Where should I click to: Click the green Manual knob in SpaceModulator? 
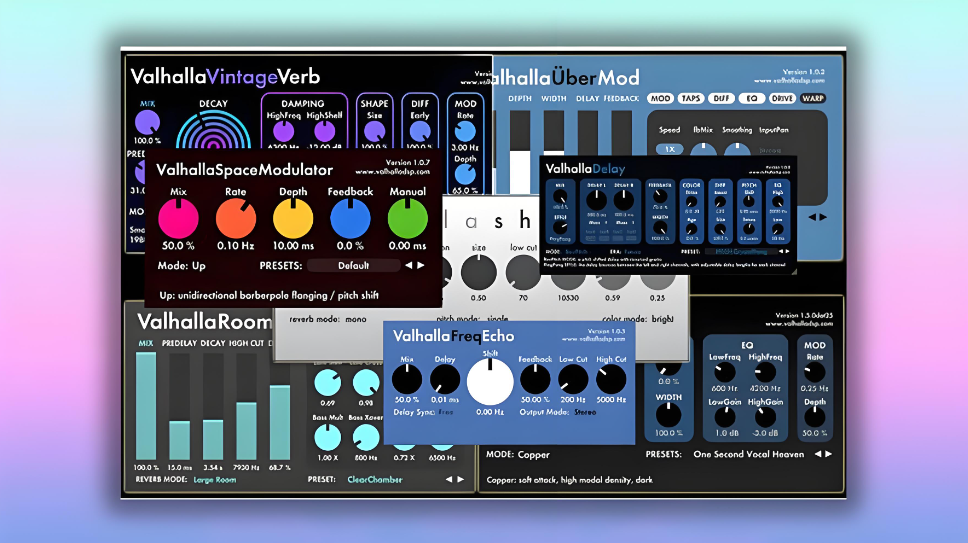(407, 219)
